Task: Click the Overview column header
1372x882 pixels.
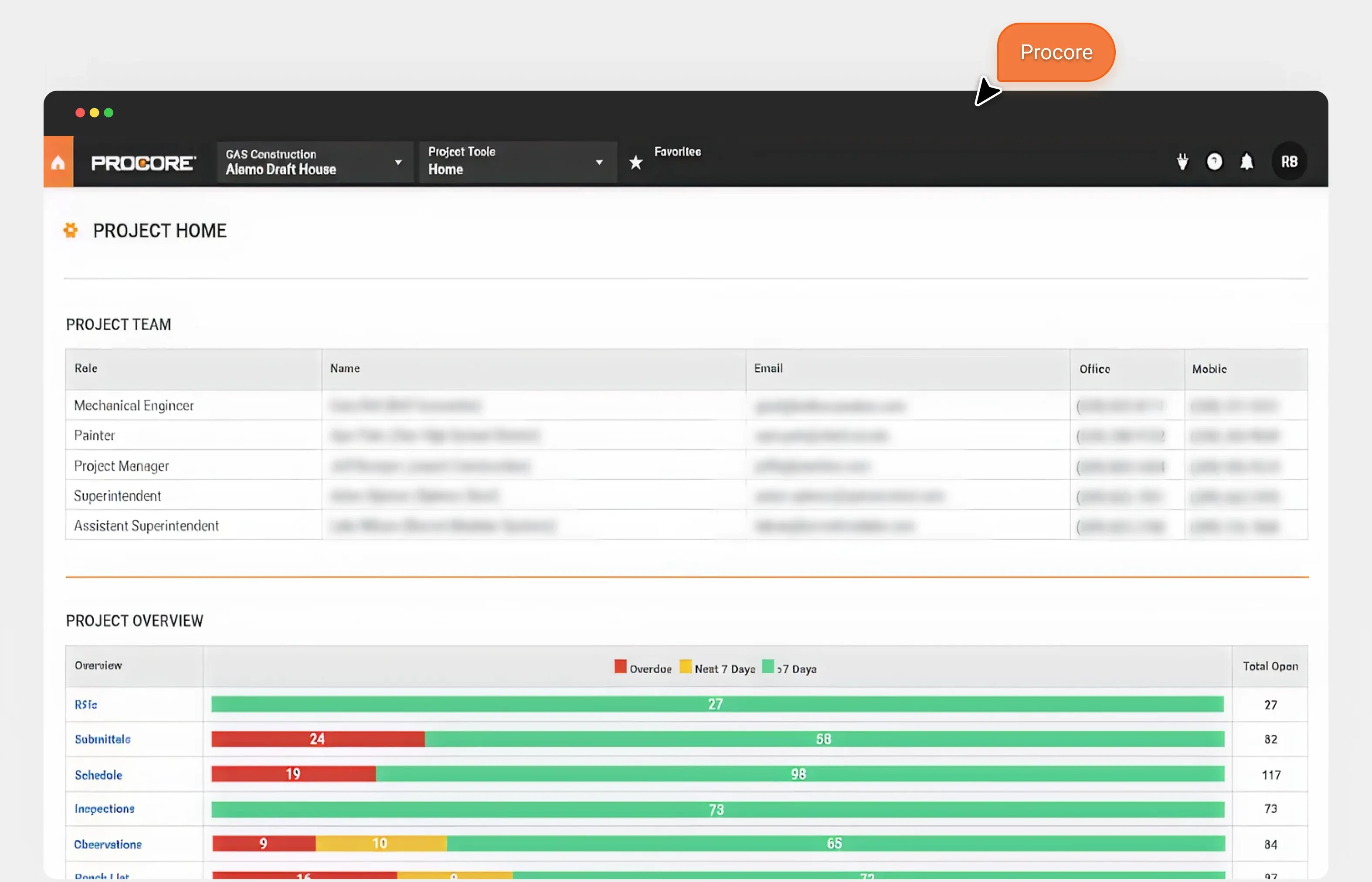Action: coord(135,667)
